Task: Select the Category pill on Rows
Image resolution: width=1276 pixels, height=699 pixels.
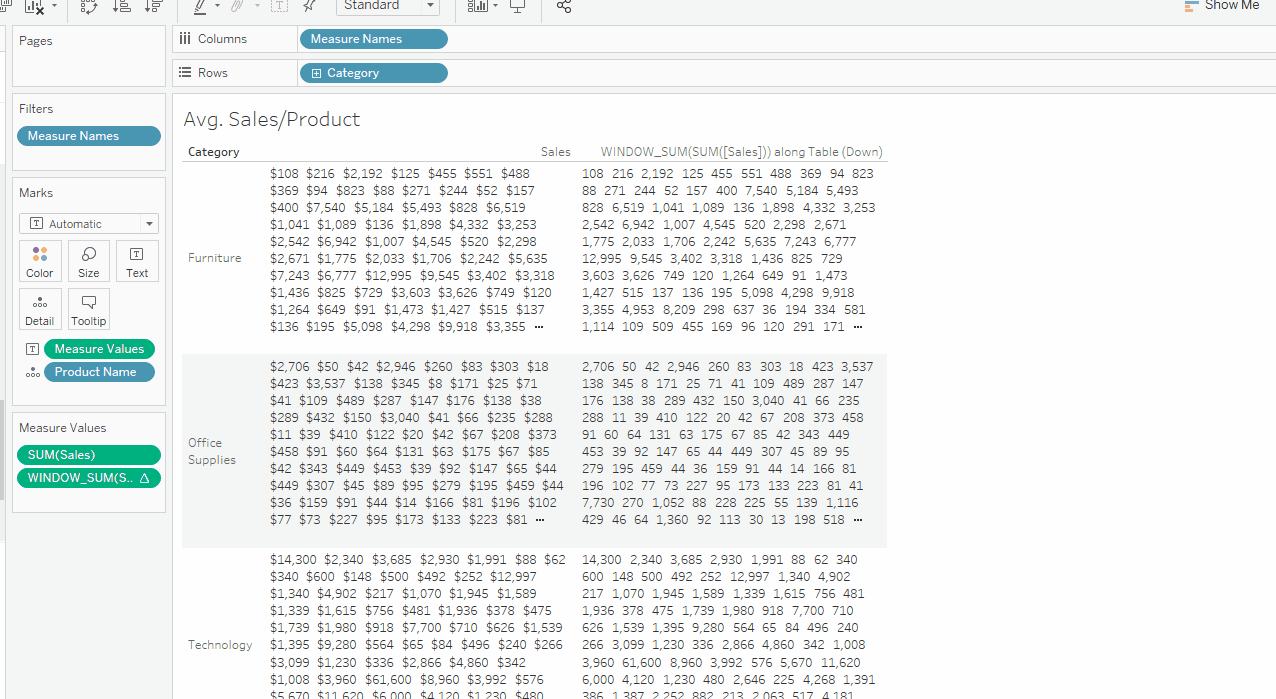Action: click(373, 73)
